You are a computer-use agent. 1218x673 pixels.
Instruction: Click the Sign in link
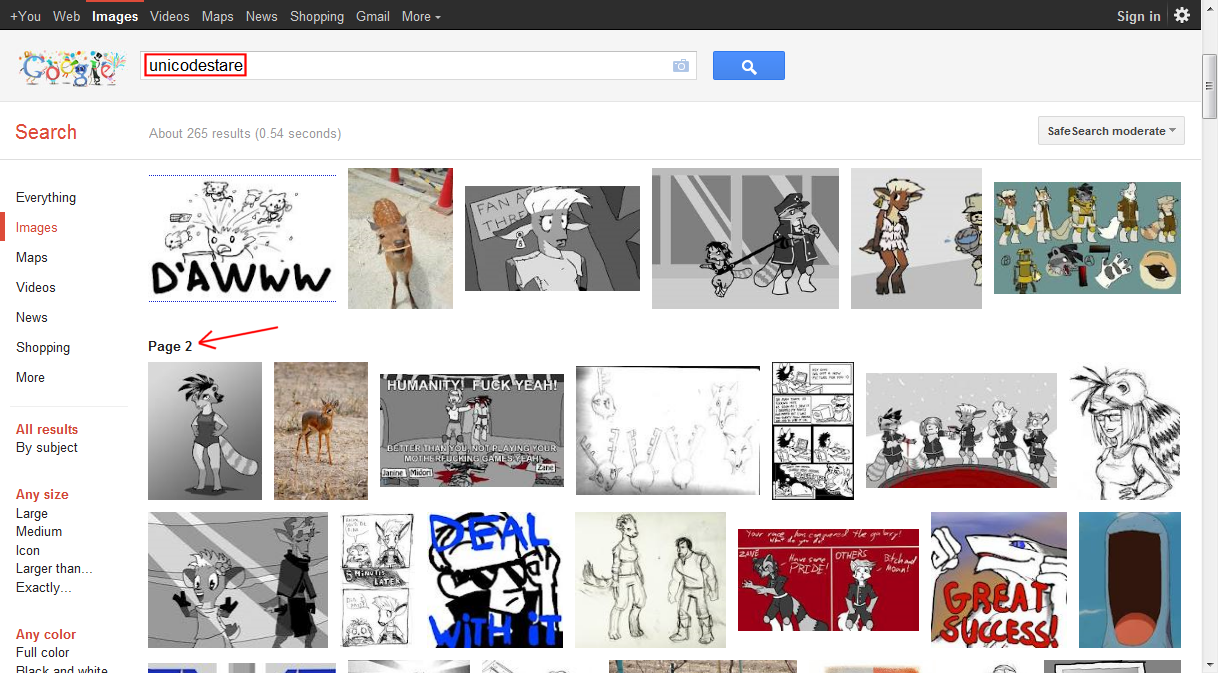click(x=1138, y=16)
